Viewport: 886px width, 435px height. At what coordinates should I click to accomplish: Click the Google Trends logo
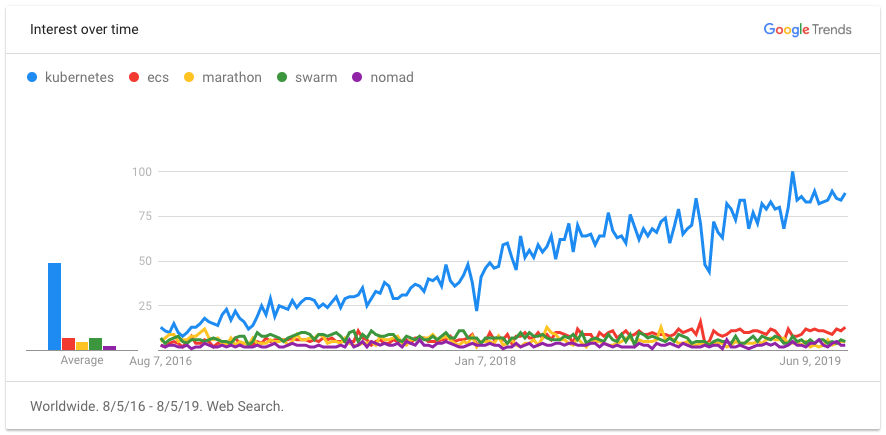(x=807, y=29)
